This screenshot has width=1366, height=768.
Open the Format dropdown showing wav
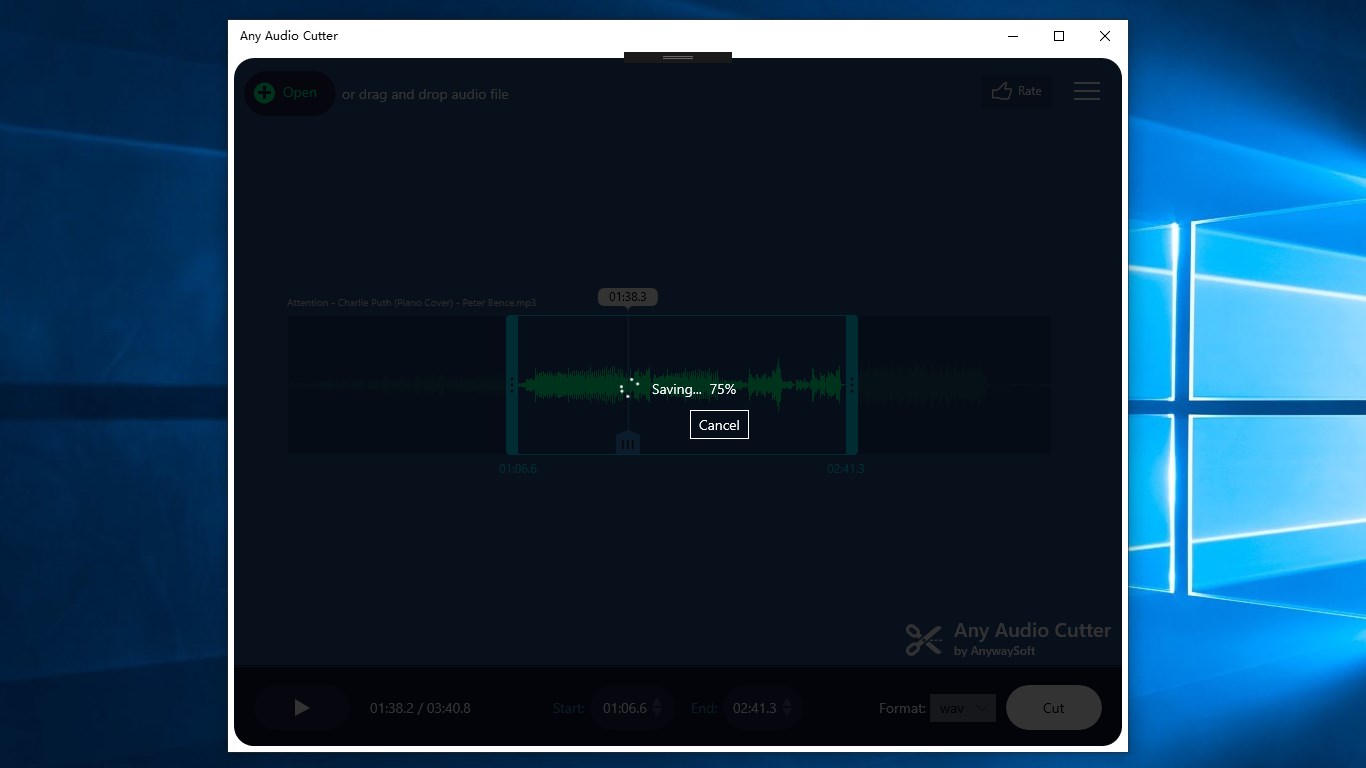coord(963,707)
